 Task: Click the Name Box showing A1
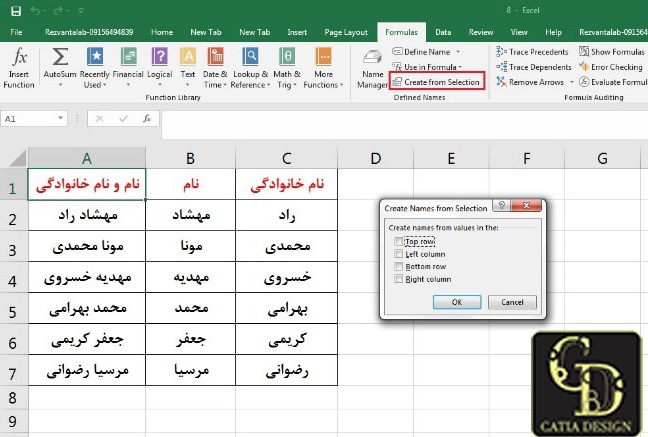click(28, 119)
